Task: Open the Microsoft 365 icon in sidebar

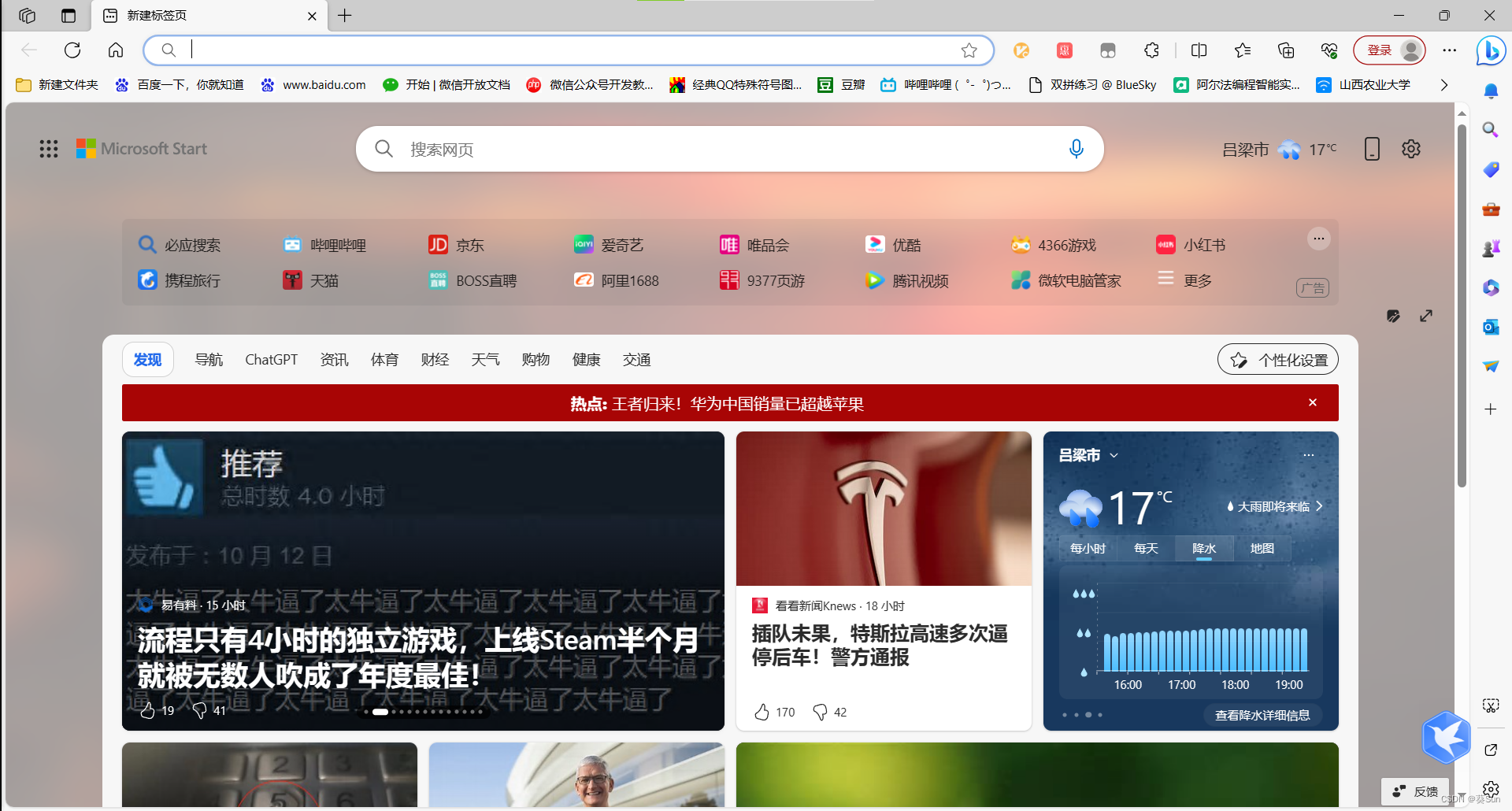Action: tap(1491, 287)
